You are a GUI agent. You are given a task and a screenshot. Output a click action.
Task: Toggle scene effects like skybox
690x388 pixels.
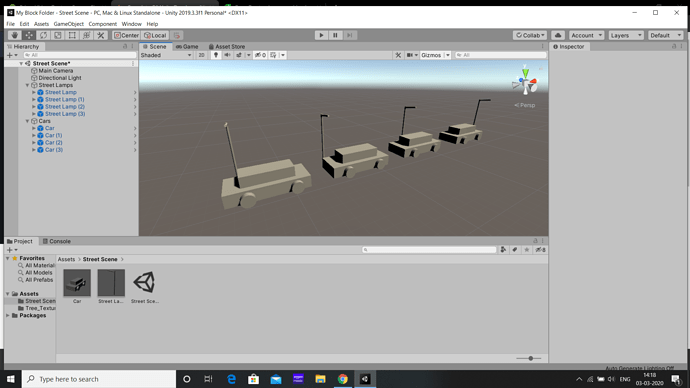point(239,55)
